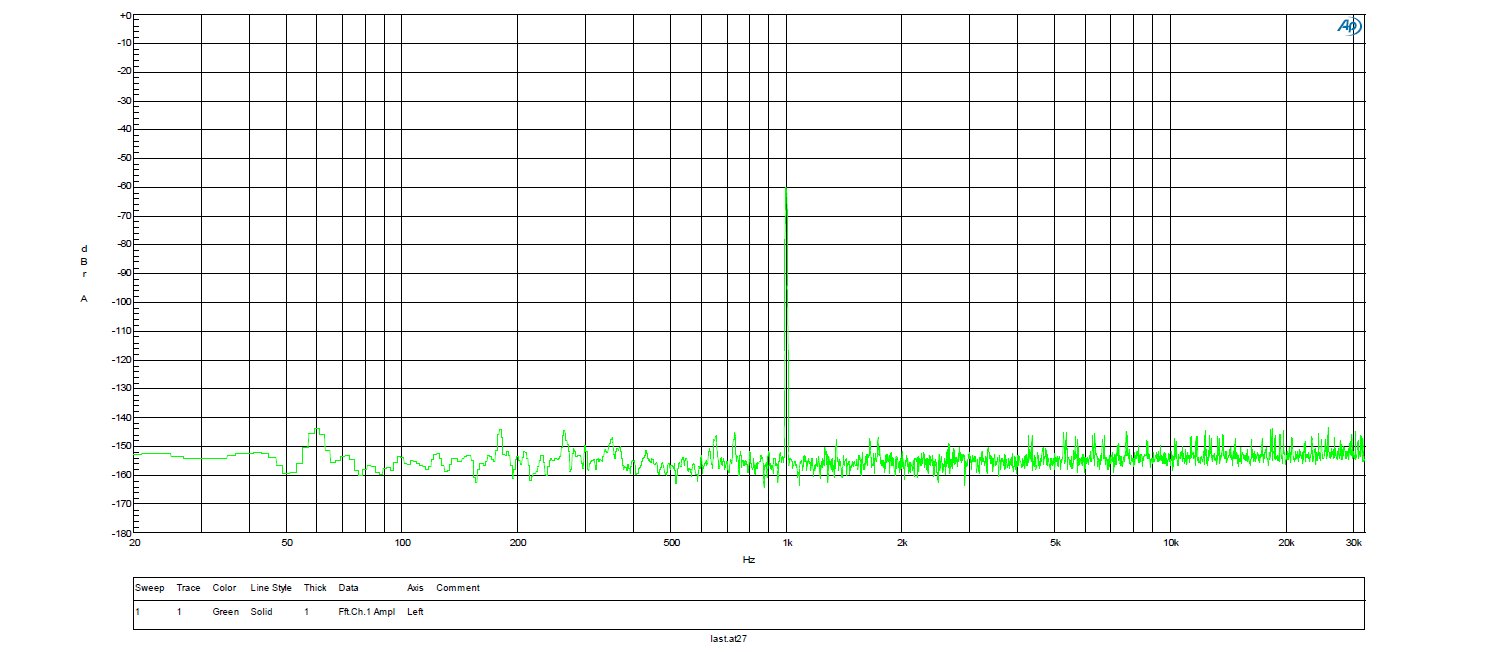The height and width of the screenshot is (652, 1488).
Task: Click the '-50' y-axis label
Action: [x=125, y=158]
